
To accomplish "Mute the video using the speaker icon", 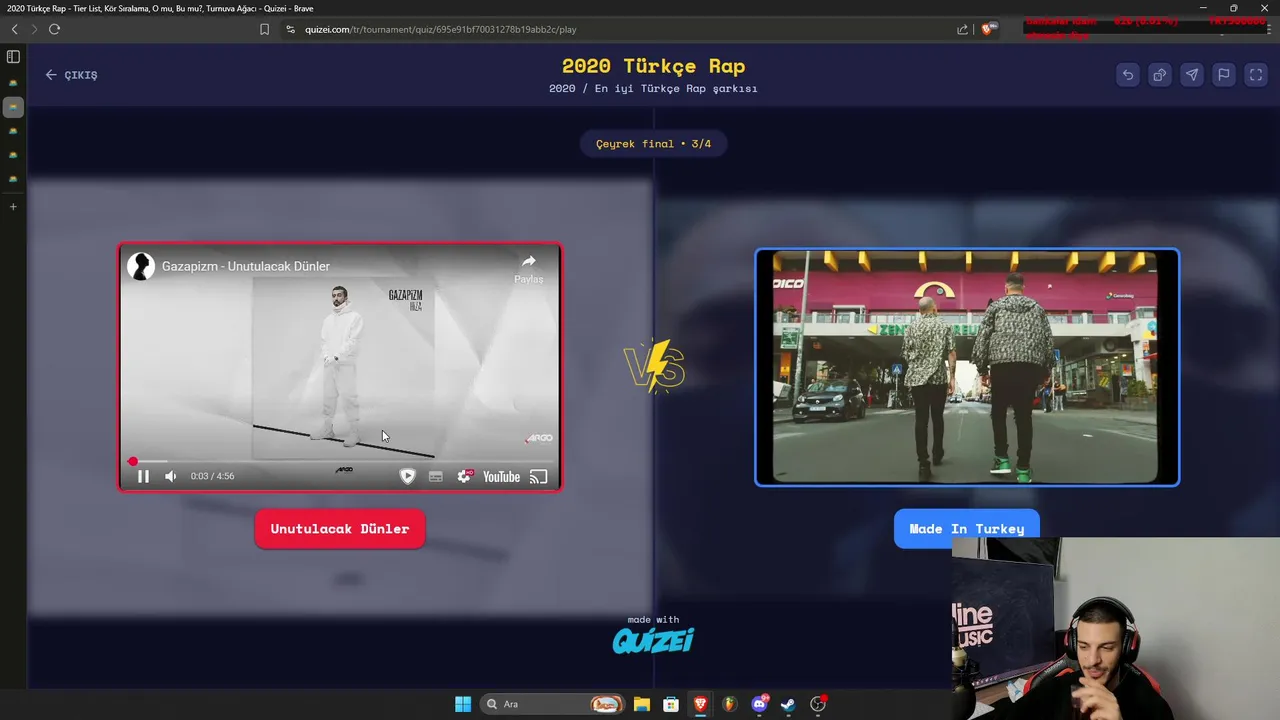I will pyautogui.click(x=171, y=477).
